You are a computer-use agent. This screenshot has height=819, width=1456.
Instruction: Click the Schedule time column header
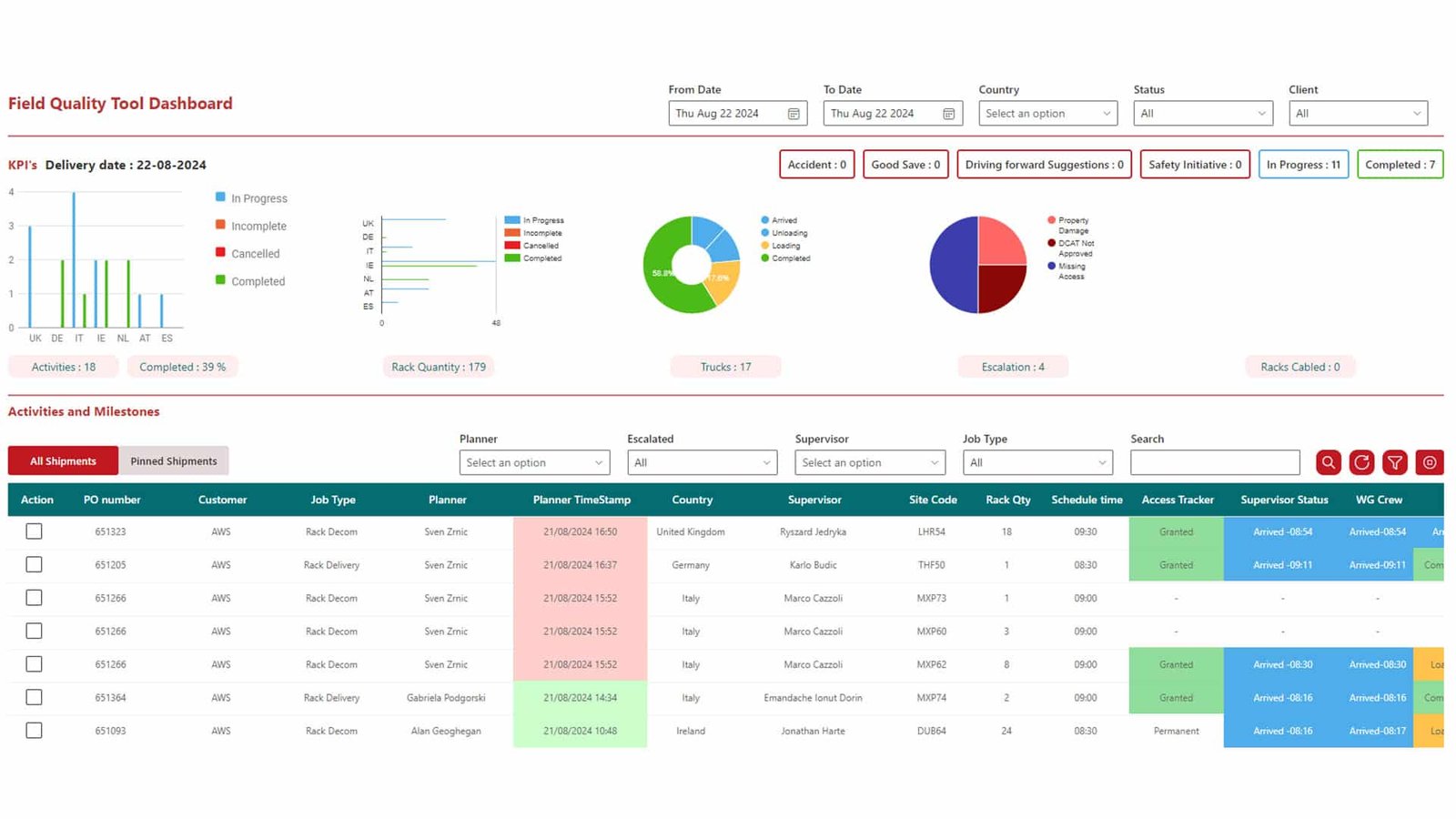pos(1087,500)
